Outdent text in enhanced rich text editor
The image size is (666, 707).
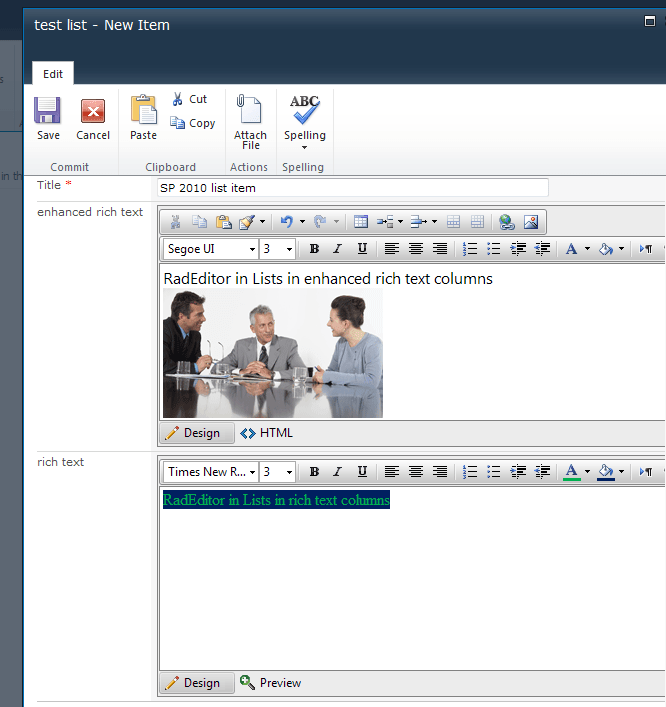[x=542, y=249]
